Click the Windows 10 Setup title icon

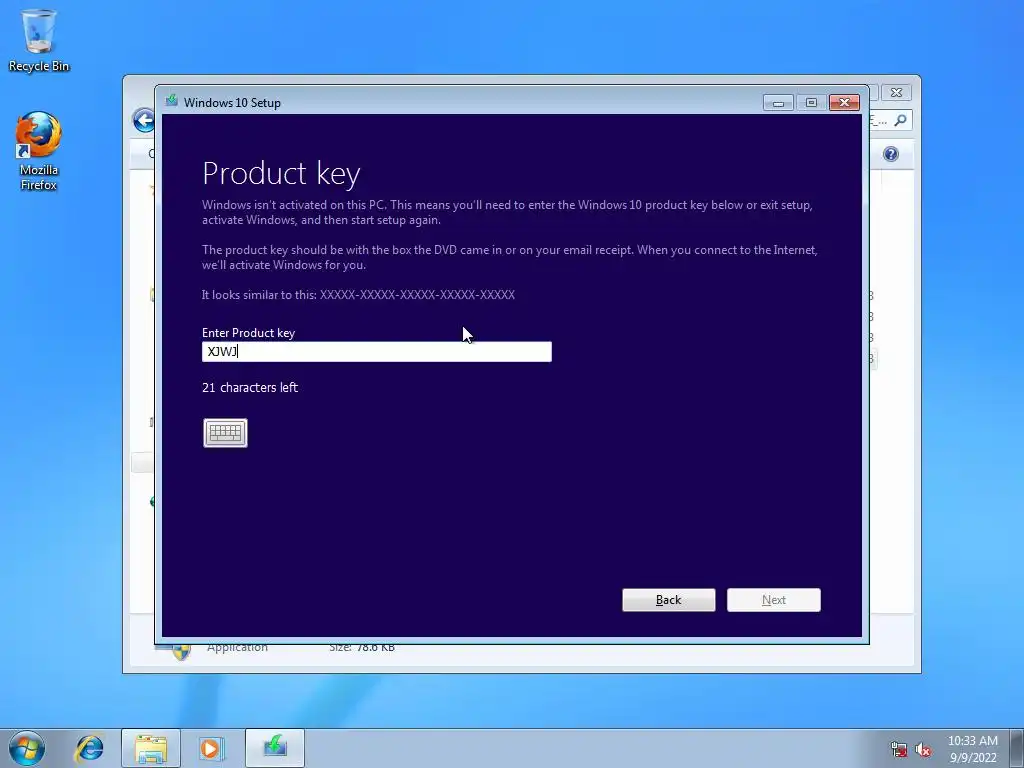point(172,101)
